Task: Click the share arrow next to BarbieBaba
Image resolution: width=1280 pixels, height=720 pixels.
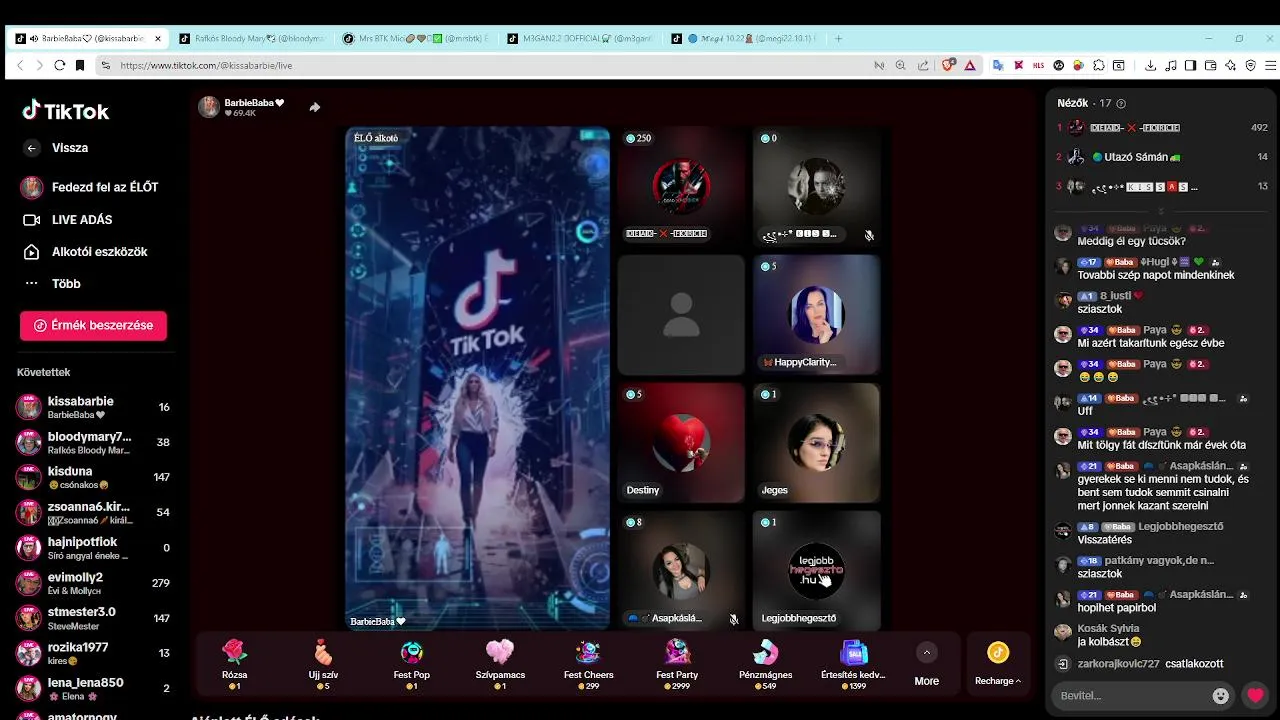Action: [314, 107]
